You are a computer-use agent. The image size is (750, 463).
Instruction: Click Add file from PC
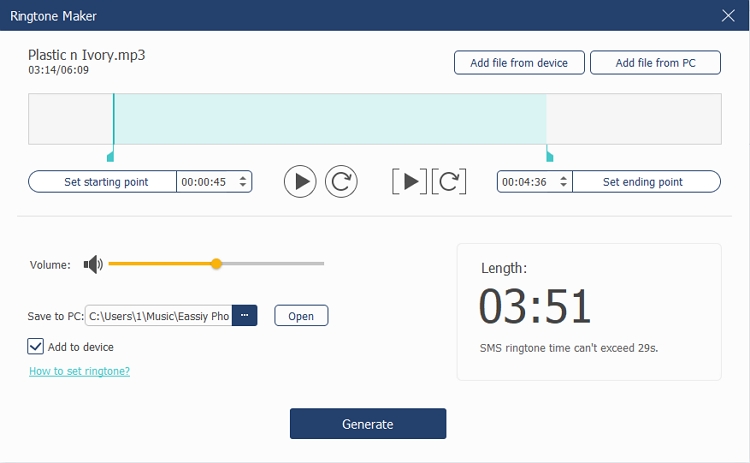point(655,63)
